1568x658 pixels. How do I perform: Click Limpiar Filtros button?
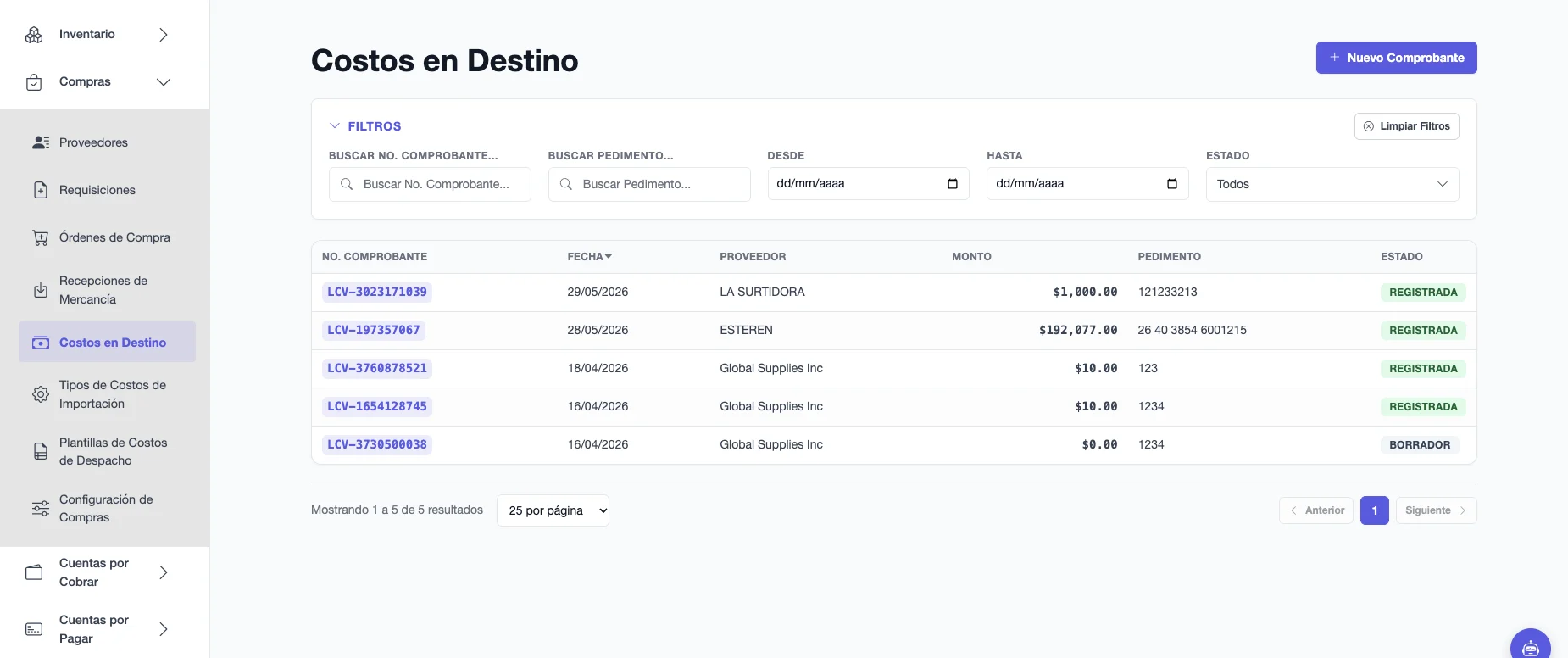(x=1407, y=126)
